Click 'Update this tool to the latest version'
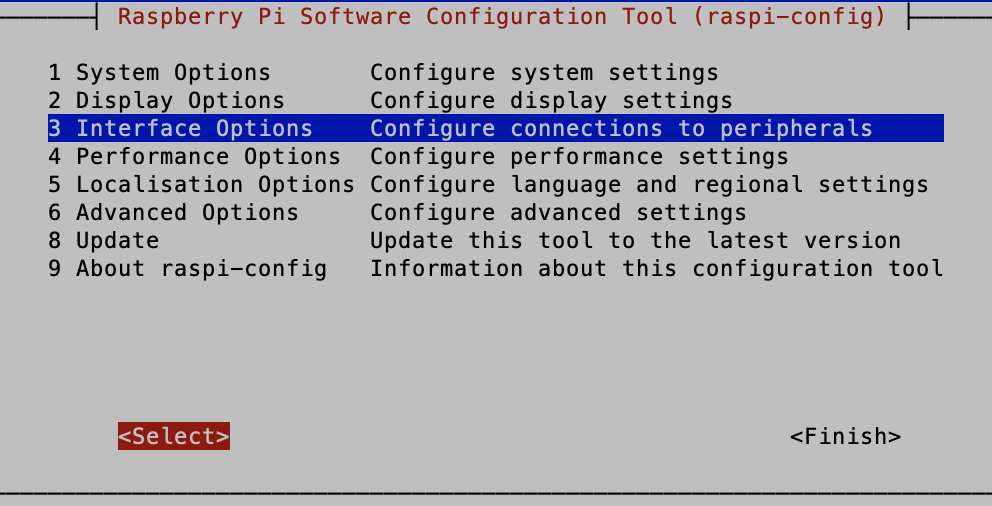This screenshot has height=506, width=992. 635,241
